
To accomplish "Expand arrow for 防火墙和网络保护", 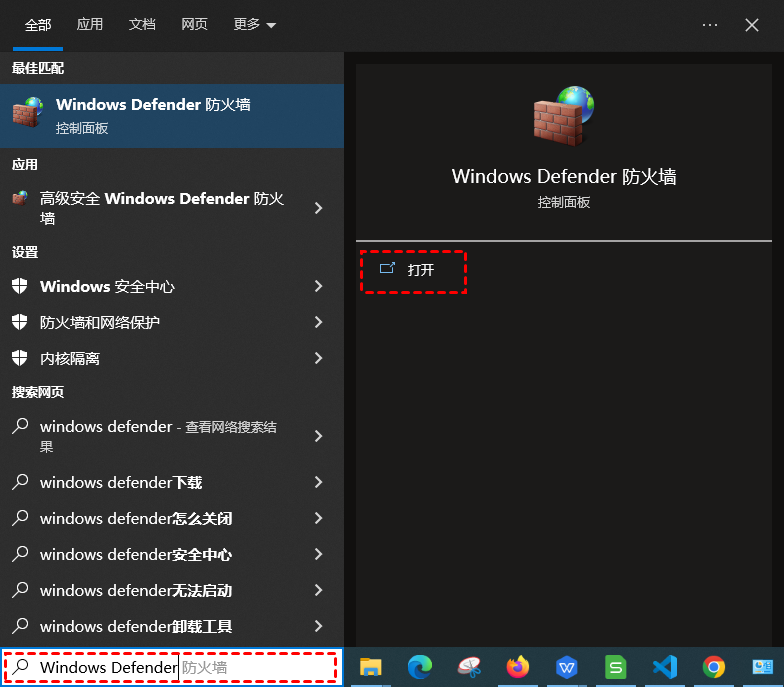I will [x=318, y=322].
